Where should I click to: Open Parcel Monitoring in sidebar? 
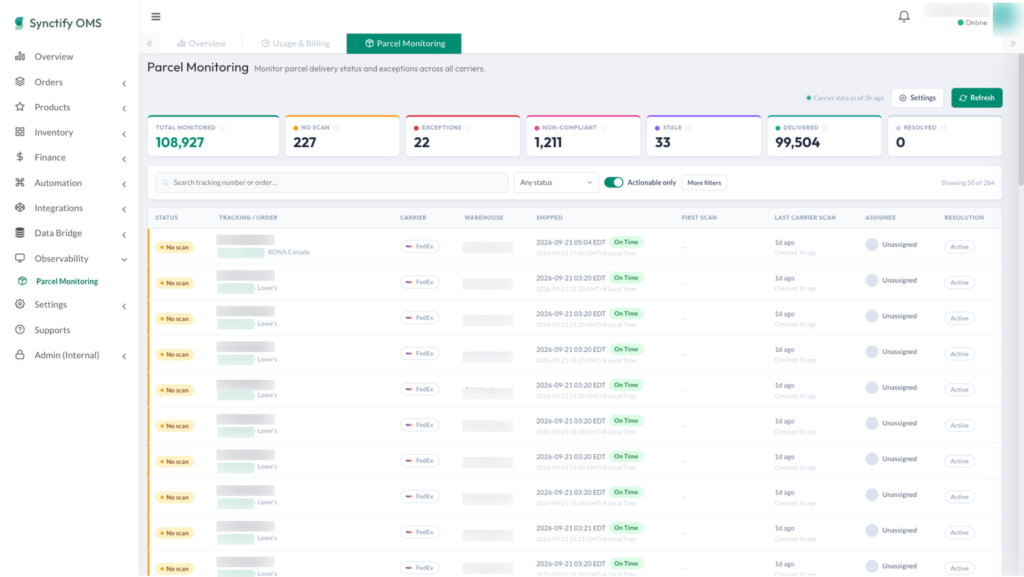67,281
